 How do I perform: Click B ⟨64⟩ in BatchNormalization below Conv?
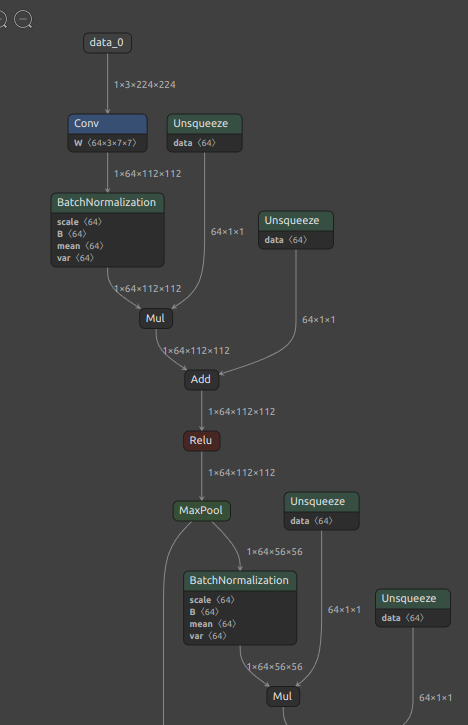click(x=72, y=234)
